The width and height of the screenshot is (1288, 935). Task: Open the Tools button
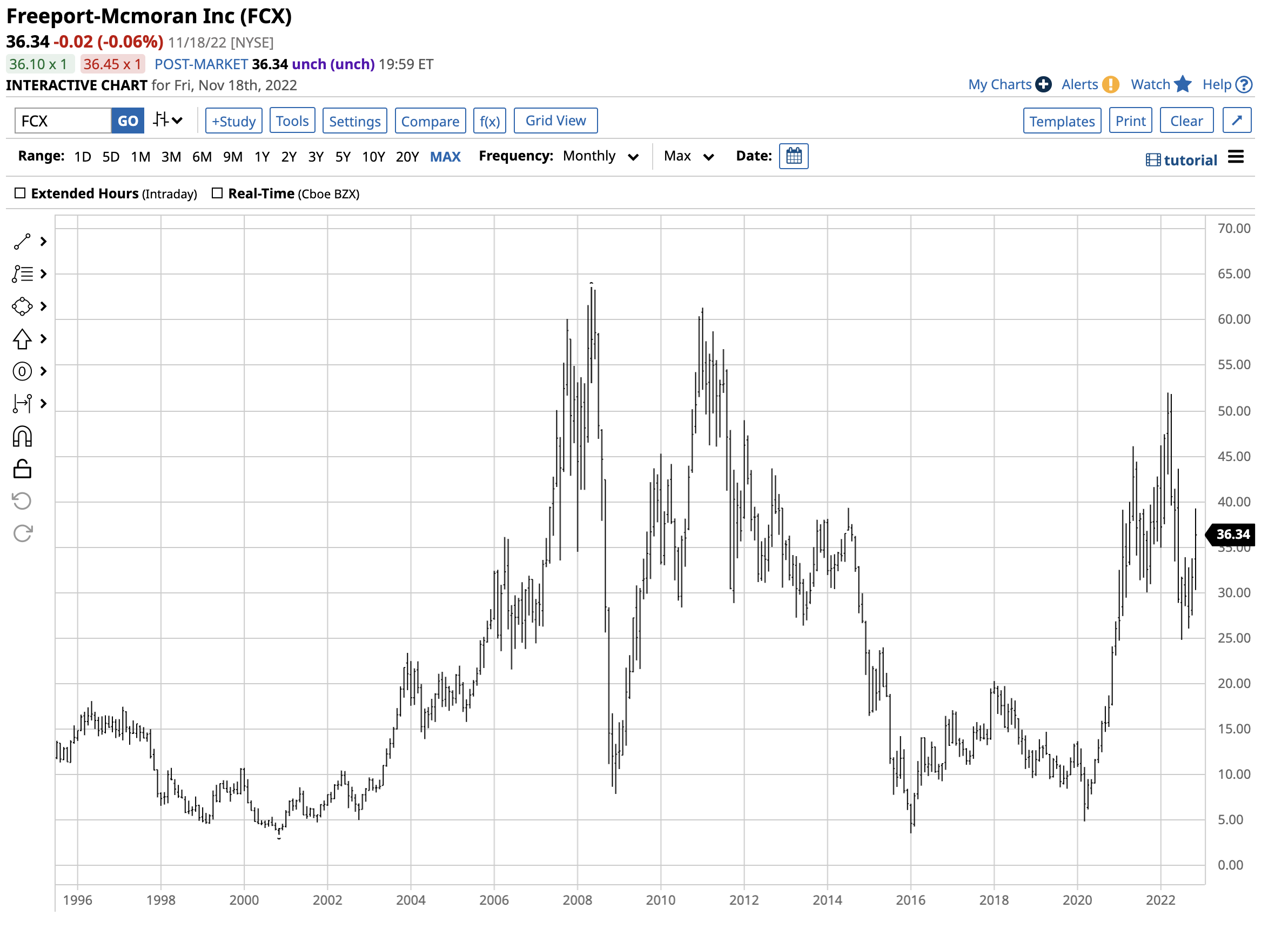(292, 121)
